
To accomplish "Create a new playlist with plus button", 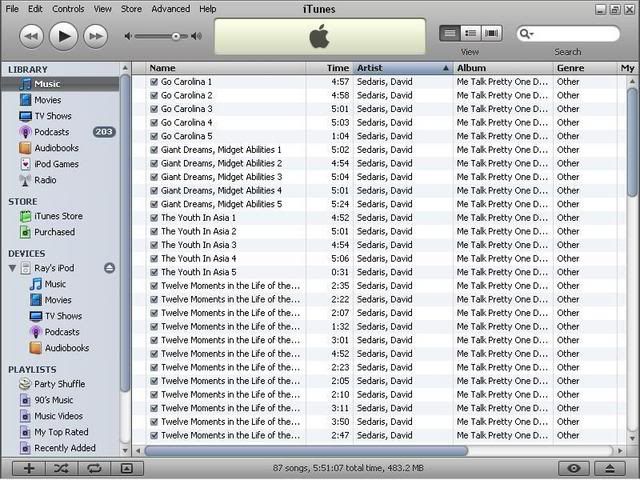I will point(29,468).
